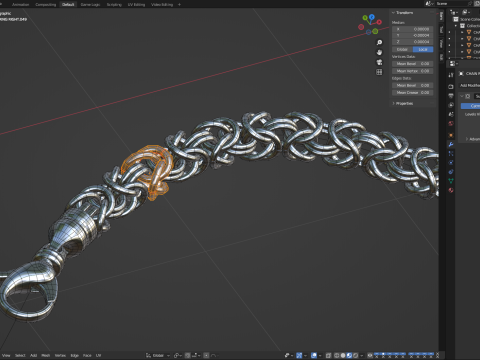Click the pan view hand icon
Screen dimensions: 480x360
pyautogui.click(x=379, y=52)
